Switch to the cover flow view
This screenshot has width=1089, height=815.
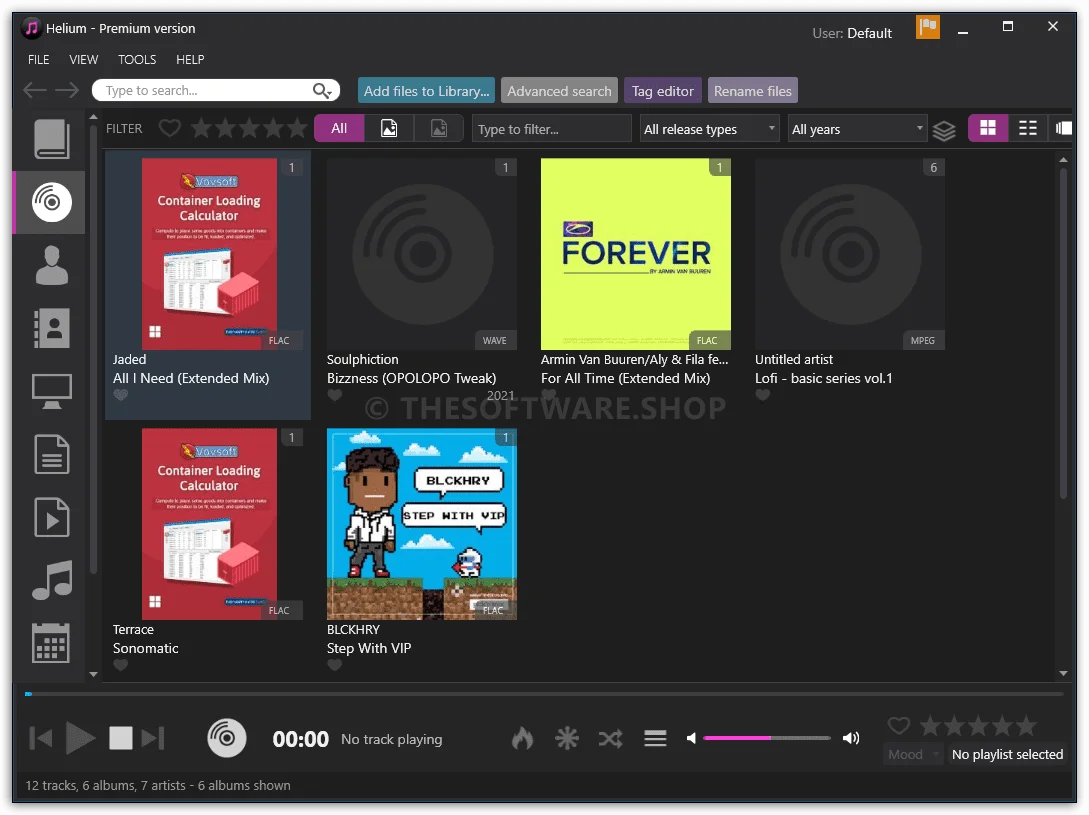(1063, 128)
